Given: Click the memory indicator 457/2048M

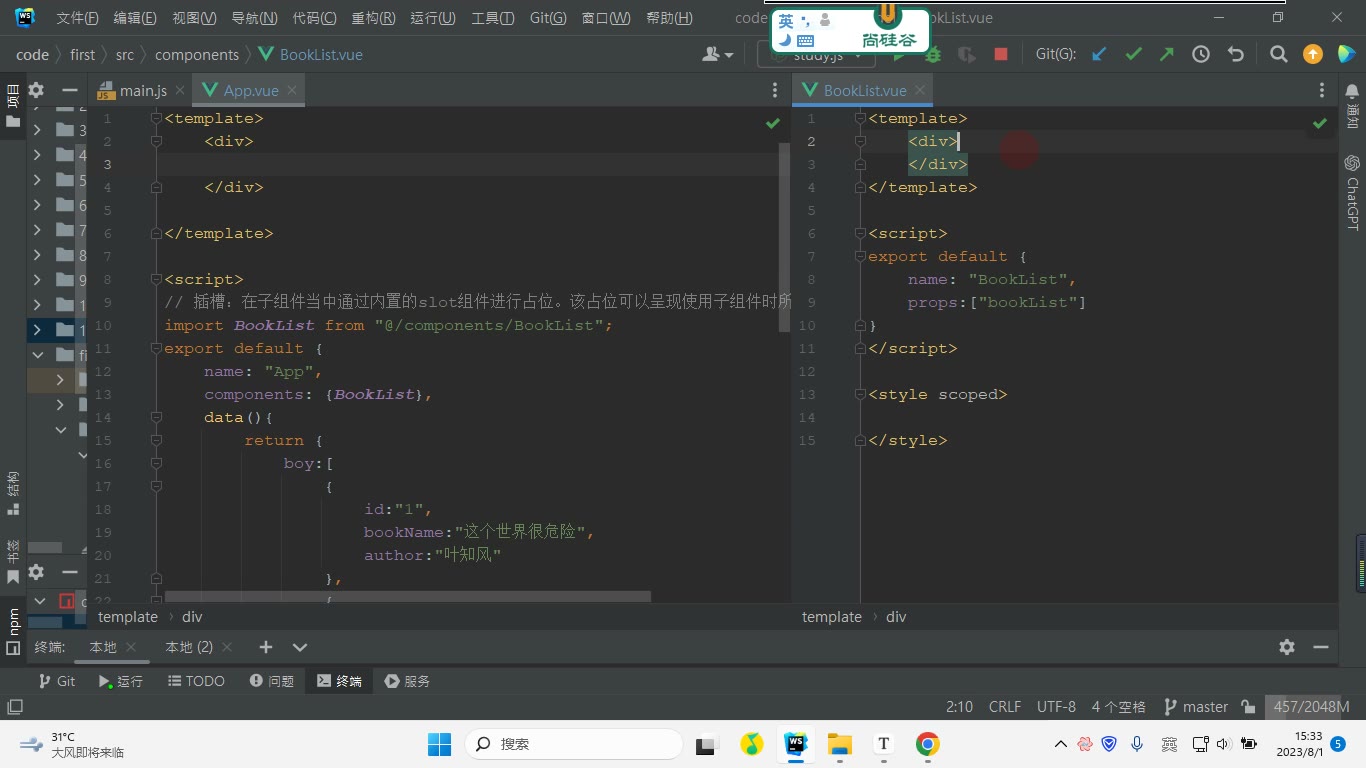Looking at the screenshot, I should tap(1312, 707).
